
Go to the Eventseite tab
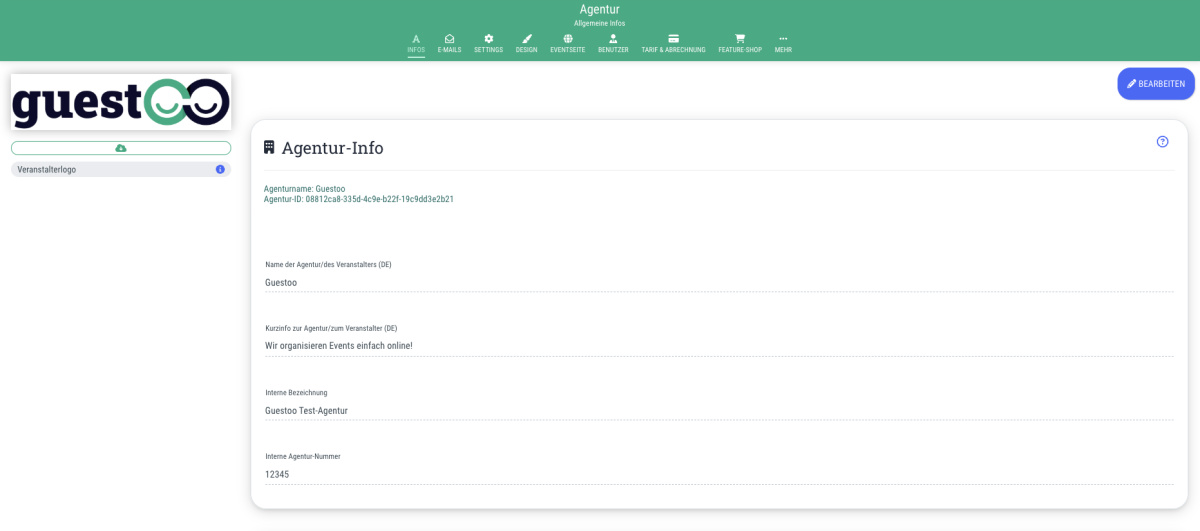tap(568, 44)
